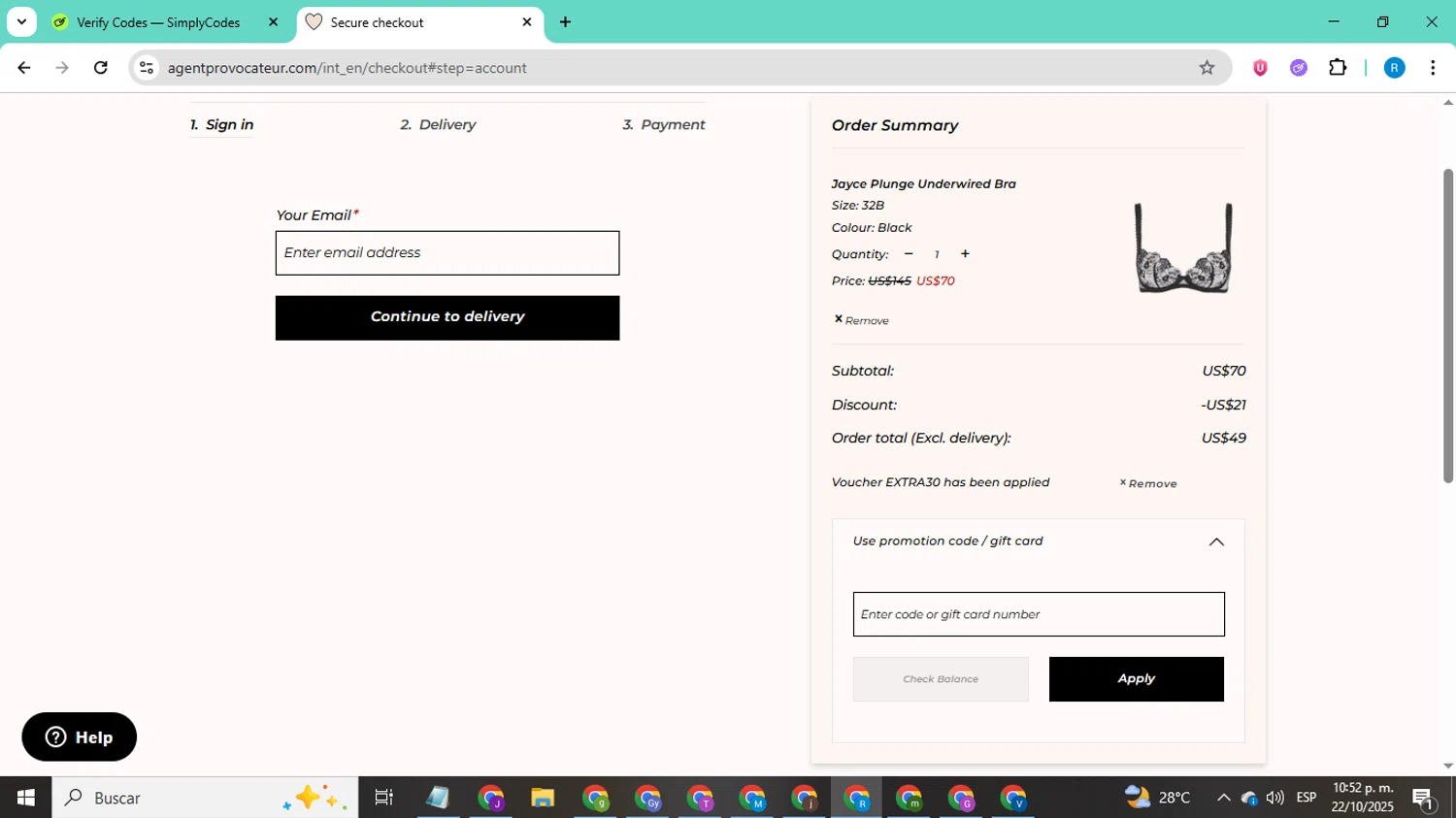The height and width of the screenshot is (818, 1456).
Task: Go to step 3. Payment
Action: point(664,124)
